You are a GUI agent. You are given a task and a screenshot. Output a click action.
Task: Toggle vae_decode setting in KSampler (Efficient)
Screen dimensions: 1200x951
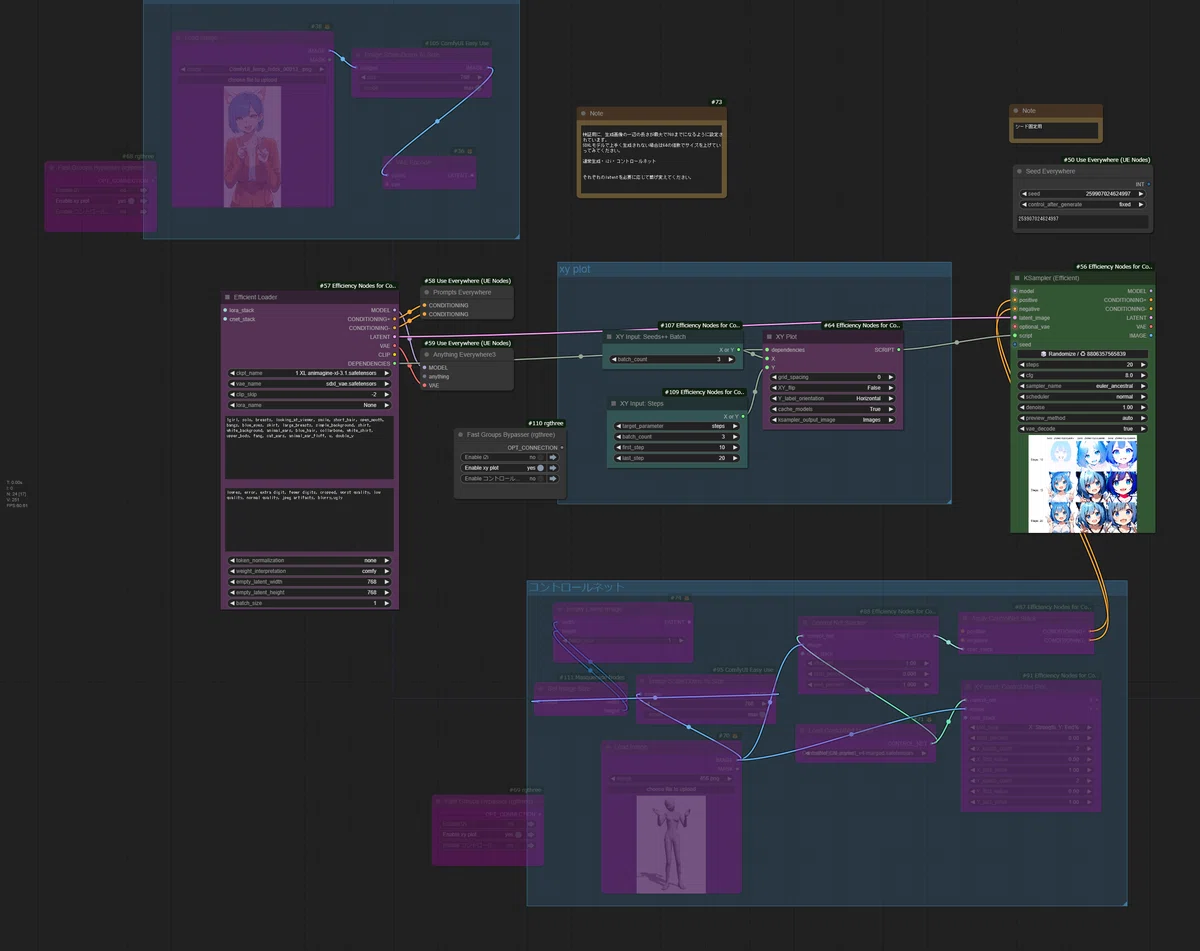pyautogui.click(x=1082, y=429)
